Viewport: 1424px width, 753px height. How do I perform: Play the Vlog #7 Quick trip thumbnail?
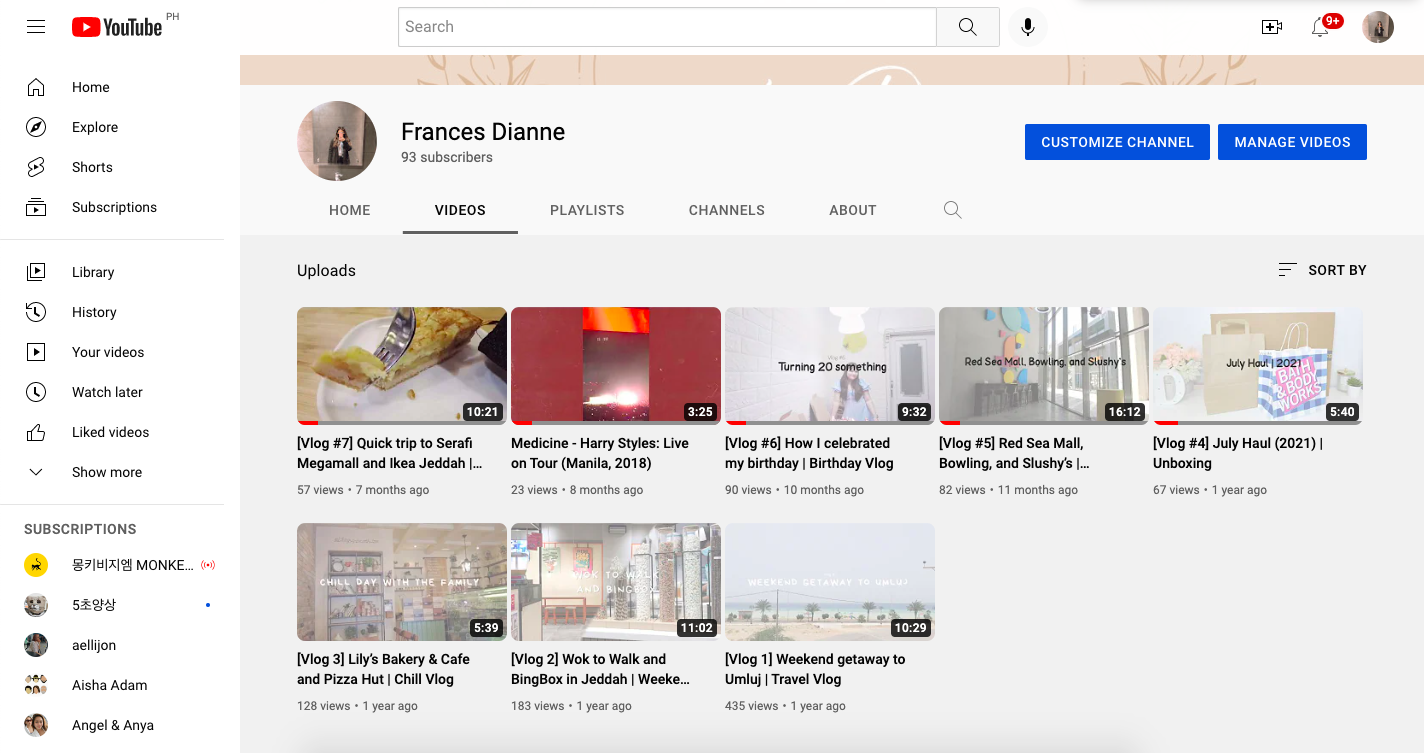[x=402, y=366]
